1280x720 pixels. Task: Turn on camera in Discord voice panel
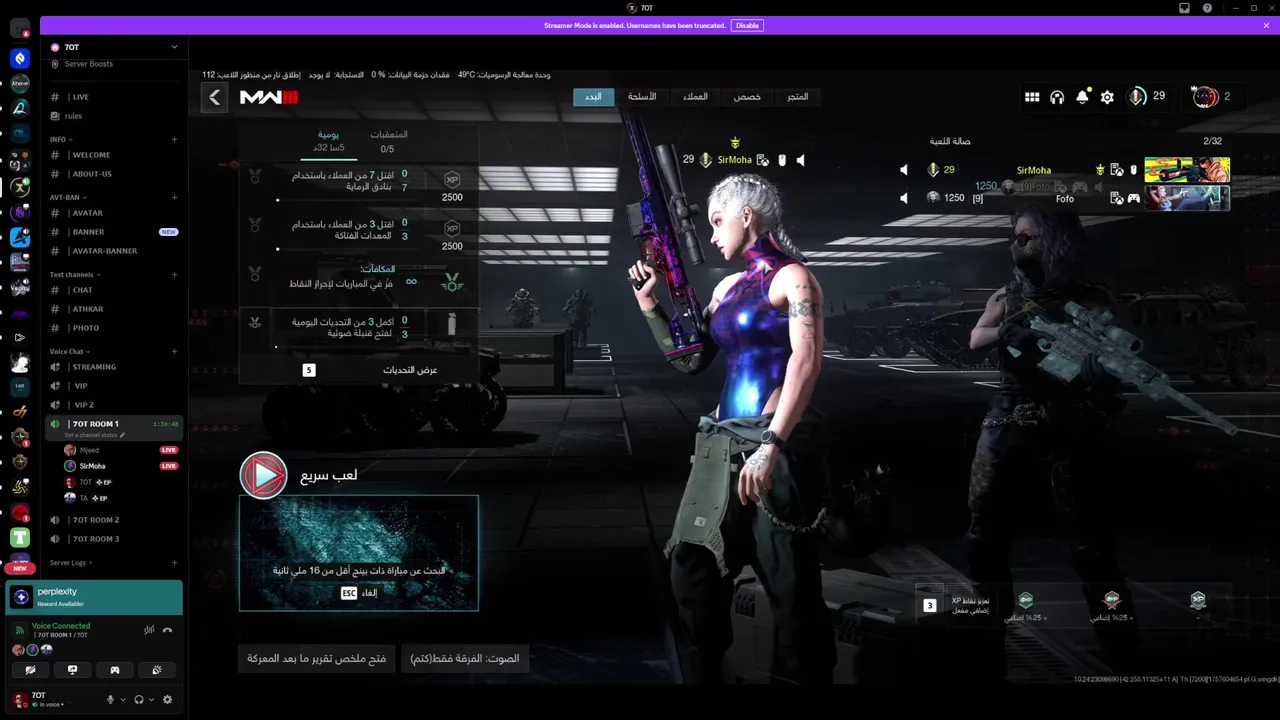click(x=30, y=670)
